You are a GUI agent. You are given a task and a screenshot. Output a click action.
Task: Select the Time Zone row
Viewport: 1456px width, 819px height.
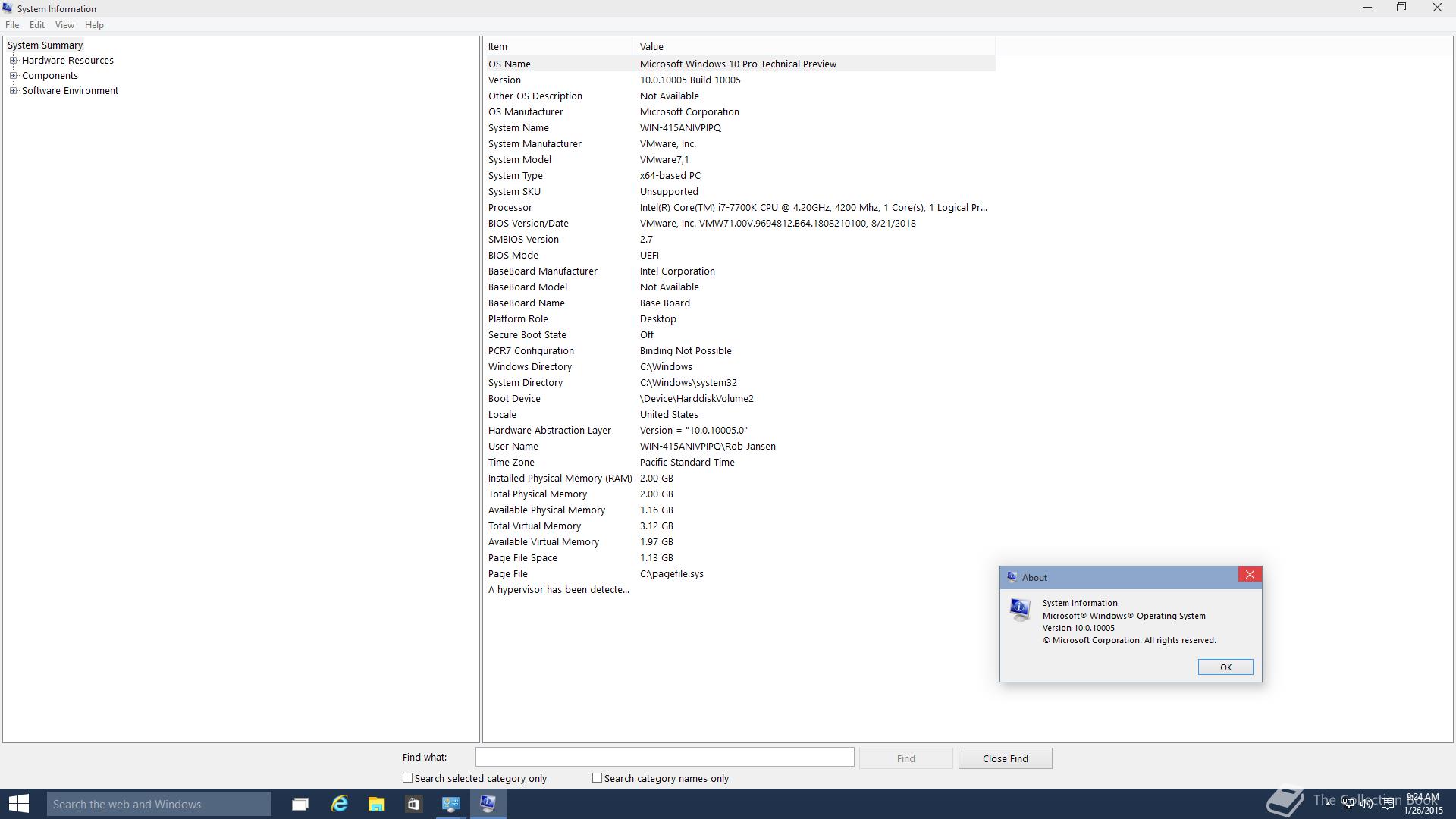[739, 462]
